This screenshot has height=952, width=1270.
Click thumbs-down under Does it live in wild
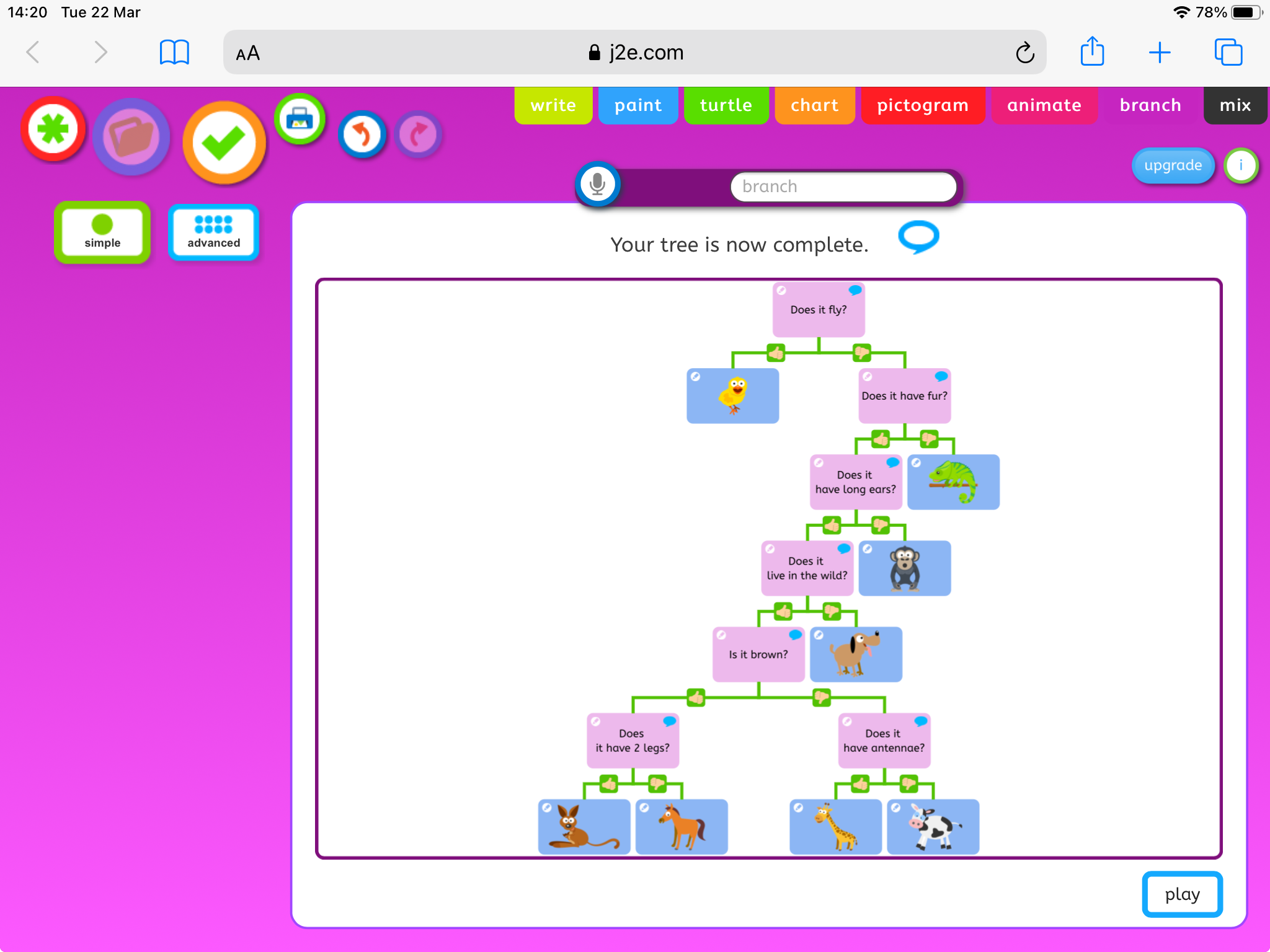coord(832,612)
